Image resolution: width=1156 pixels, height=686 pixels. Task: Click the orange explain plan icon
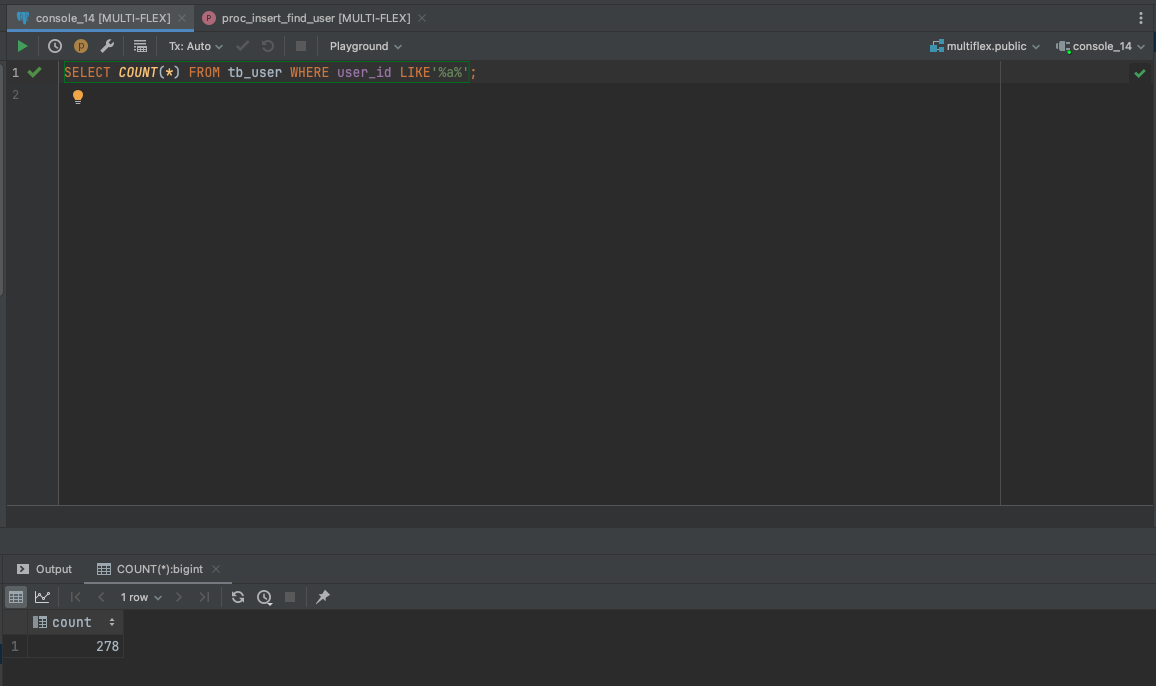click(x=81, y=46)
